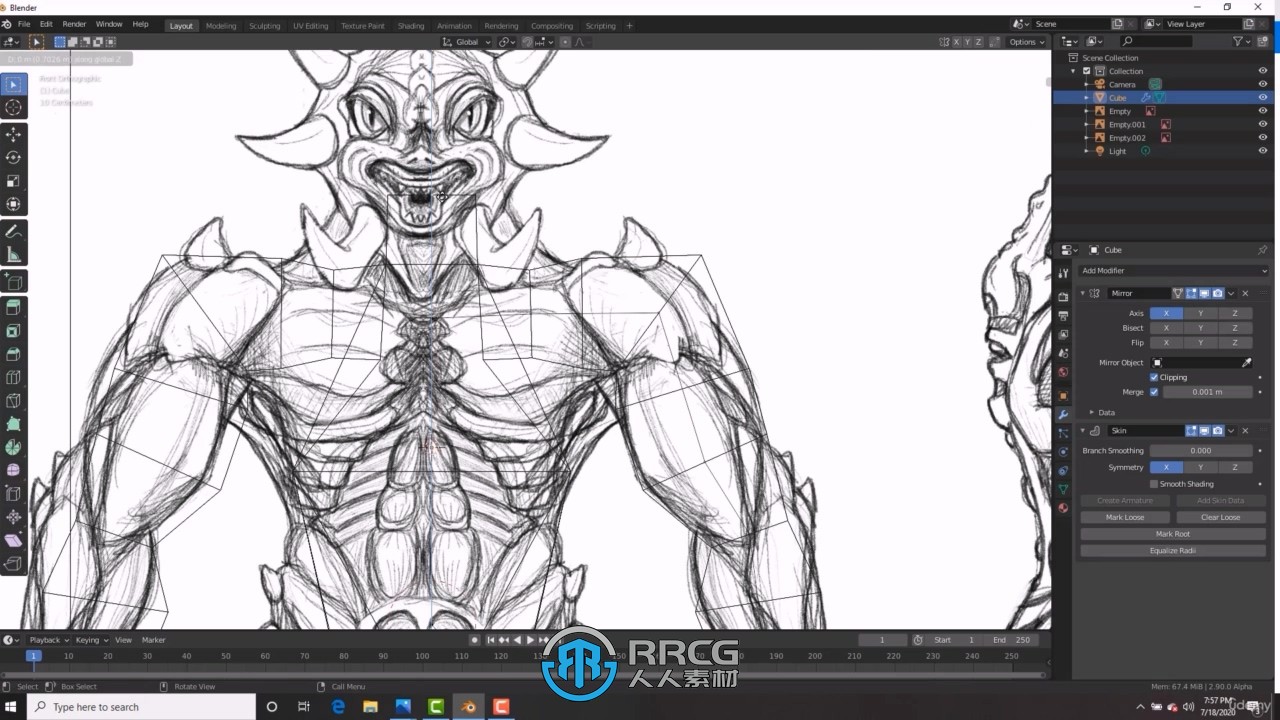The height and width of the screenshot is (720, 1280).
Task: Select the Poly Build tool
Action: pos(13,424)
